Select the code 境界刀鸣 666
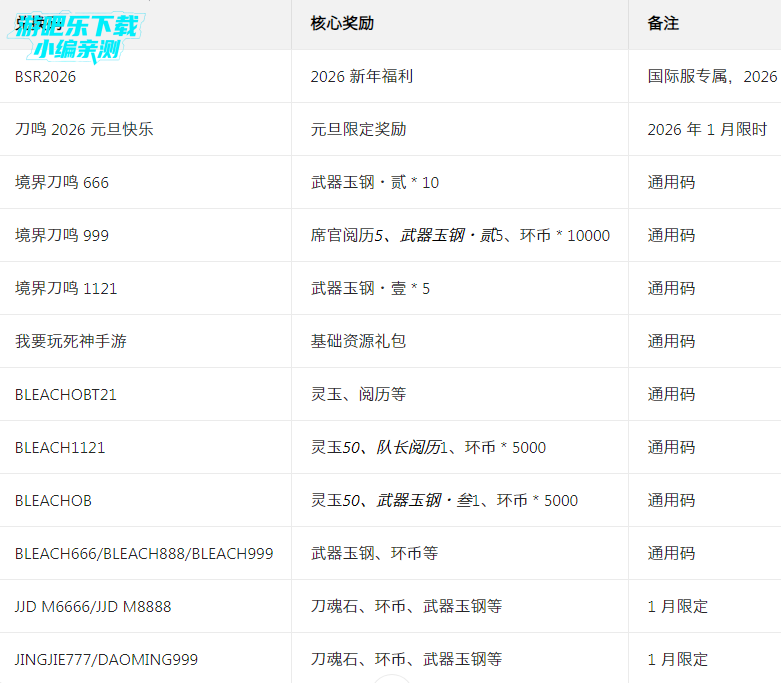Image resolution: width=781 pixels, height=683 pixels. coord(62,182)
